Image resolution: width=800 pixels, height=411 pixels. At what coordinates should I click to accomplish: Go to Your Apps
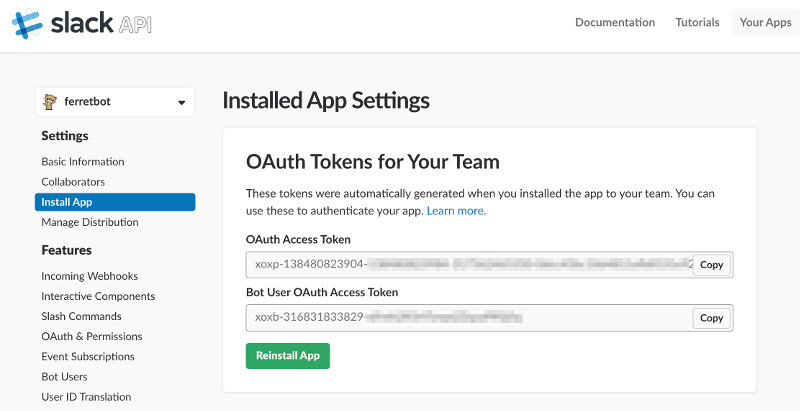[765, 22]
